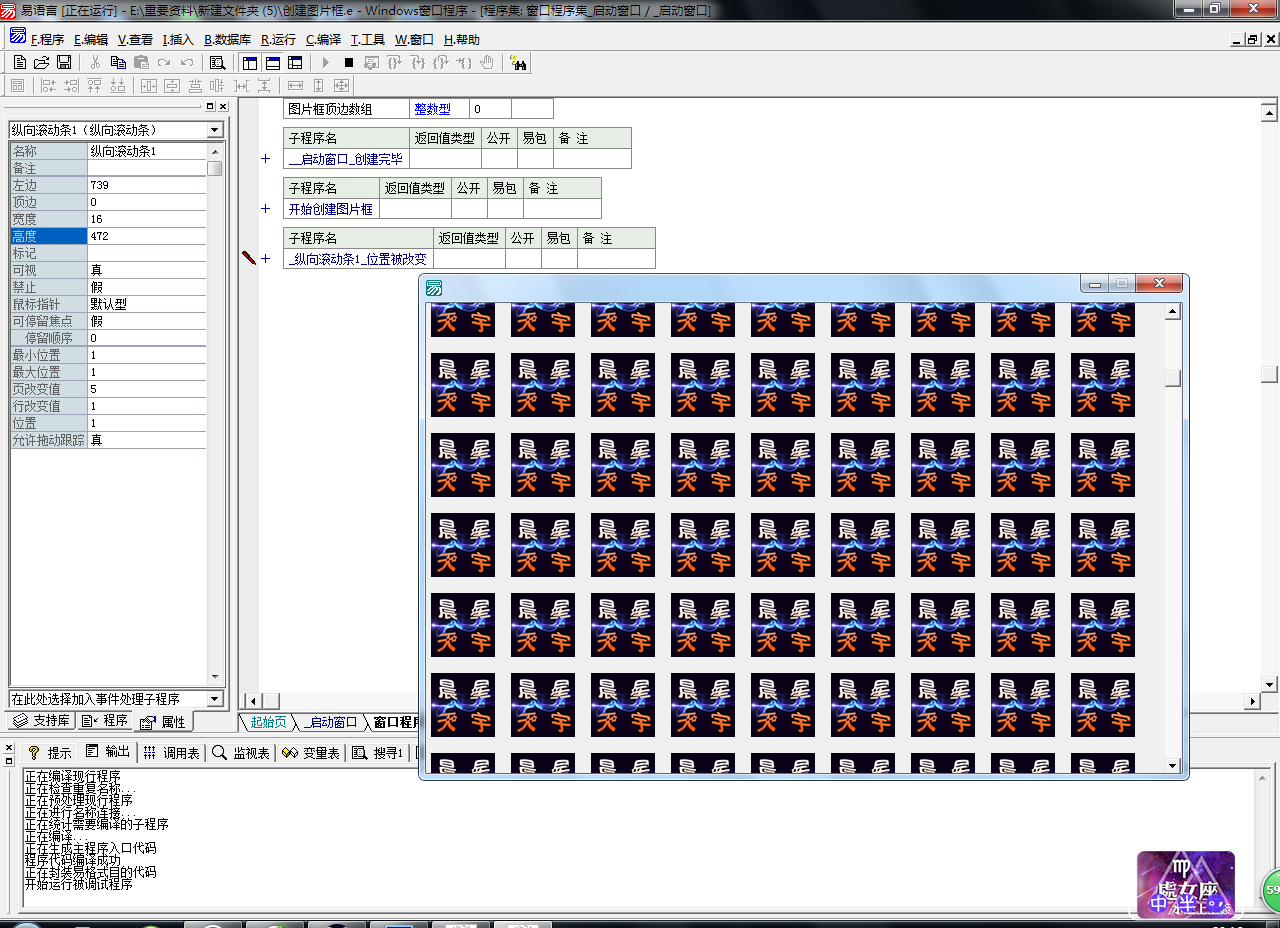The width and height of the screenshot is (1280, 928).
Task: Expand the __启动窗口_创建完毕 subroutine with its plus sign
Action: click(x=265, y=158)
